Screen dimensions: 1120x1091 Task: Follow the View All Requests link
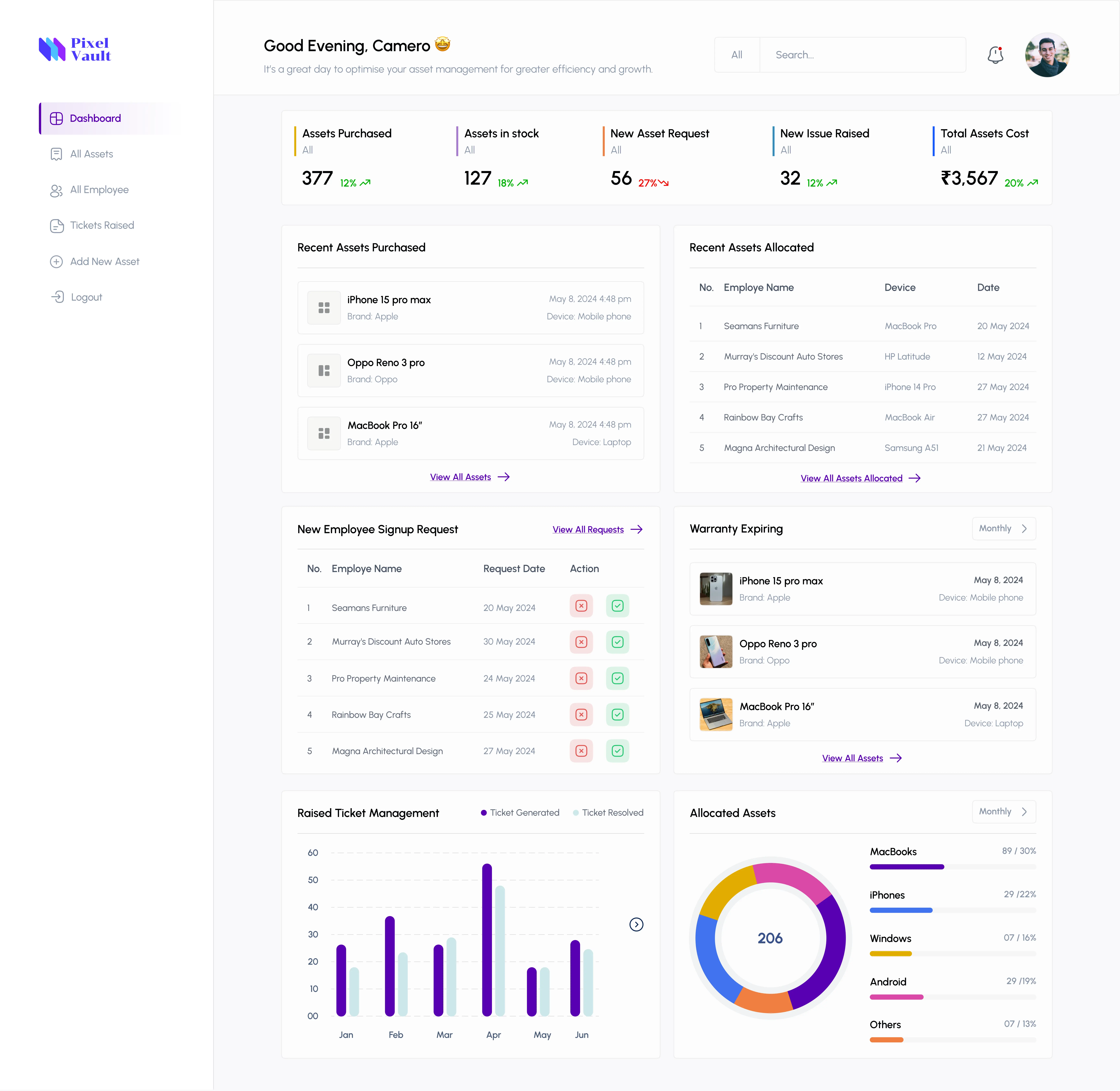(x=588, y=529)
